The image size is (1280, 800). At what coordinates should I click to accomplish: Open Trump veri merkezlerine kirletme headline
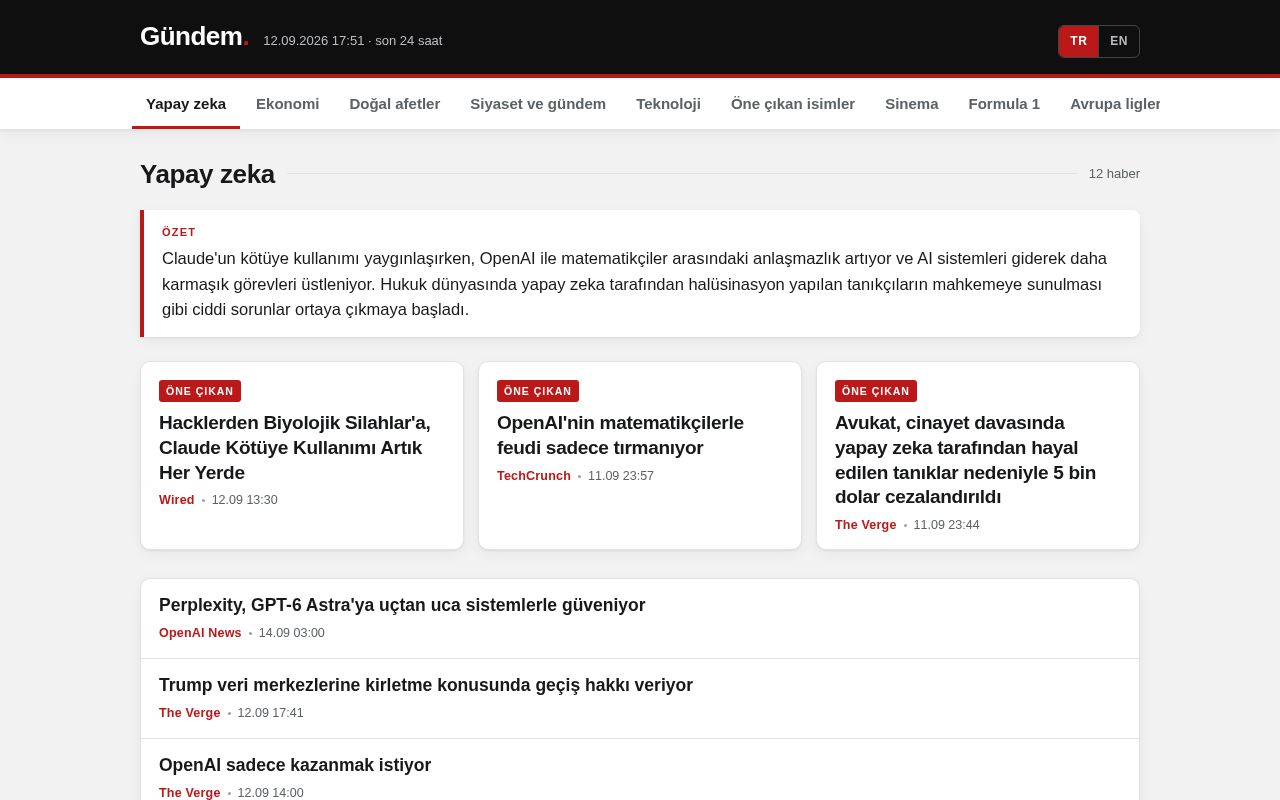coord(426,685)
